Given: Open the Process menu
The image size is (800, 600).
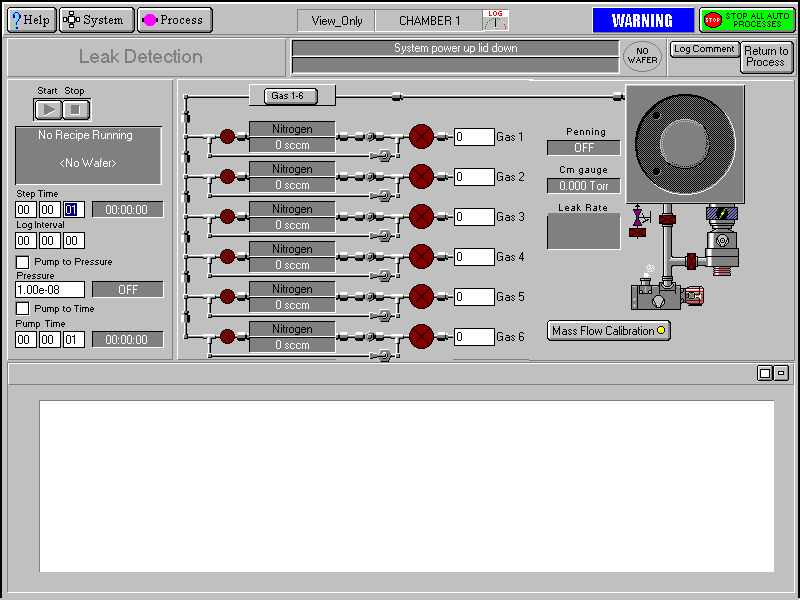Looking at the screenshot, I should pyautogui.click(x=174, y=20).
